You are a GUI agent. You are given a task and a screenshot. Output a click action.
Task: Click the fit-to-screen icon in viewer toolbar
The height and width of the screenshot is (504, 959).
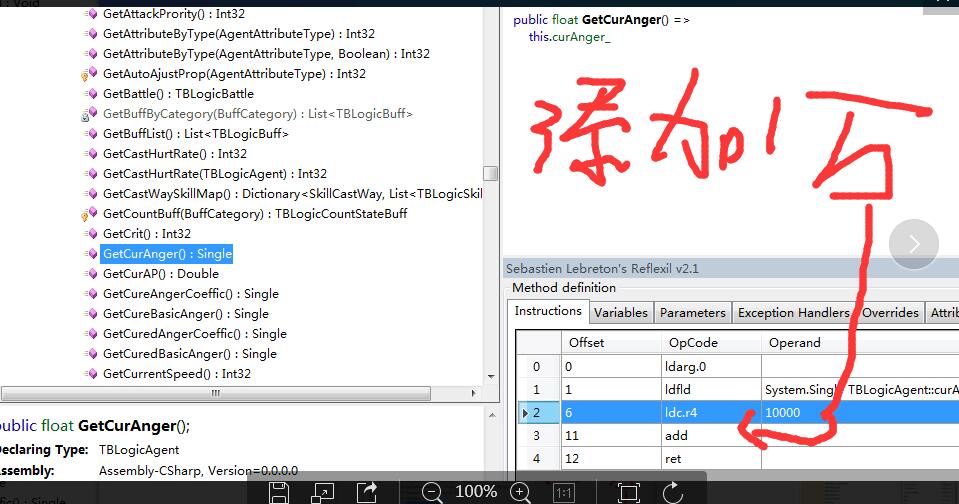pyautogui.click(x=628, y=492)
